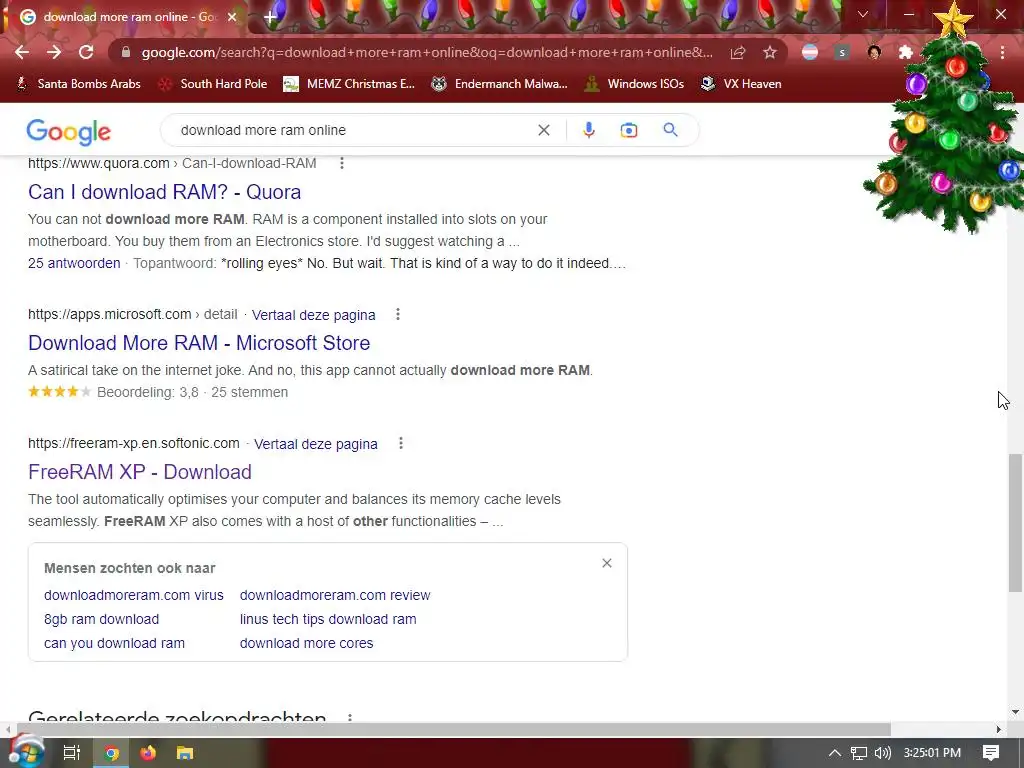The height and width of the screenshot is (768, 1024).
Task: Open 'Can I download RAM? - Quora' result
Action: pos(165,192)
